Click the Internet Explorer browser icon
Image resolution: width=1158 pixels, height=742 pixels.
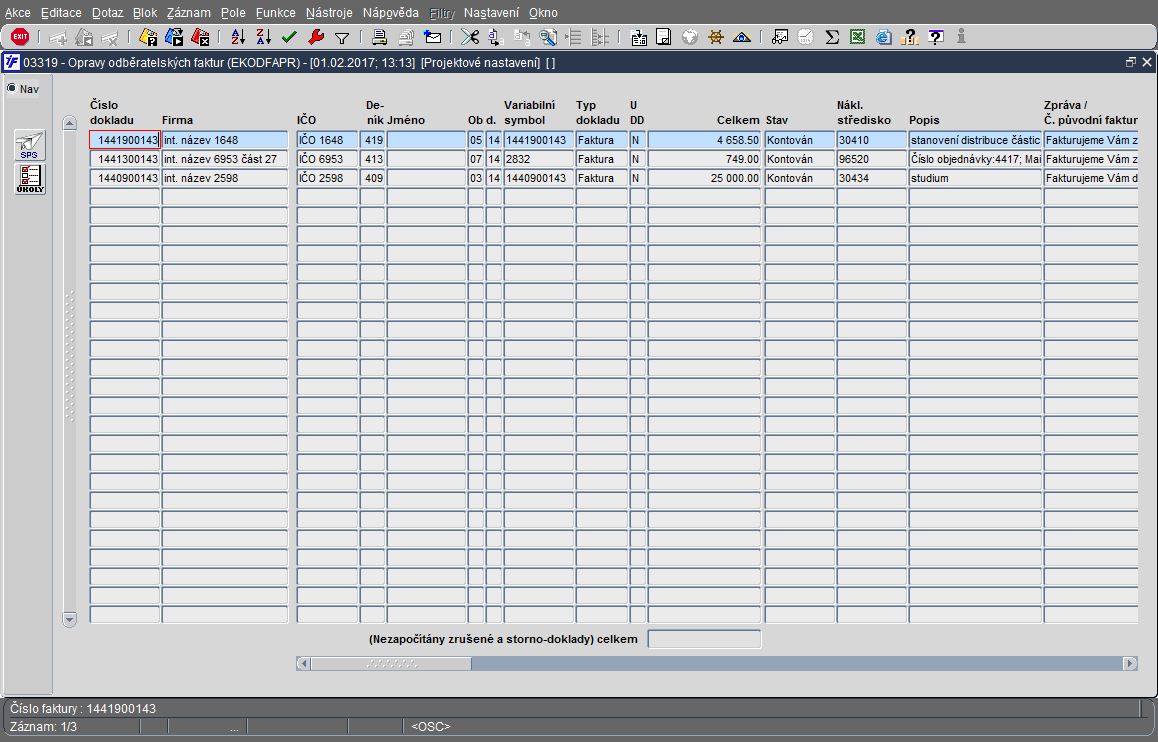(x=883, y=36)
